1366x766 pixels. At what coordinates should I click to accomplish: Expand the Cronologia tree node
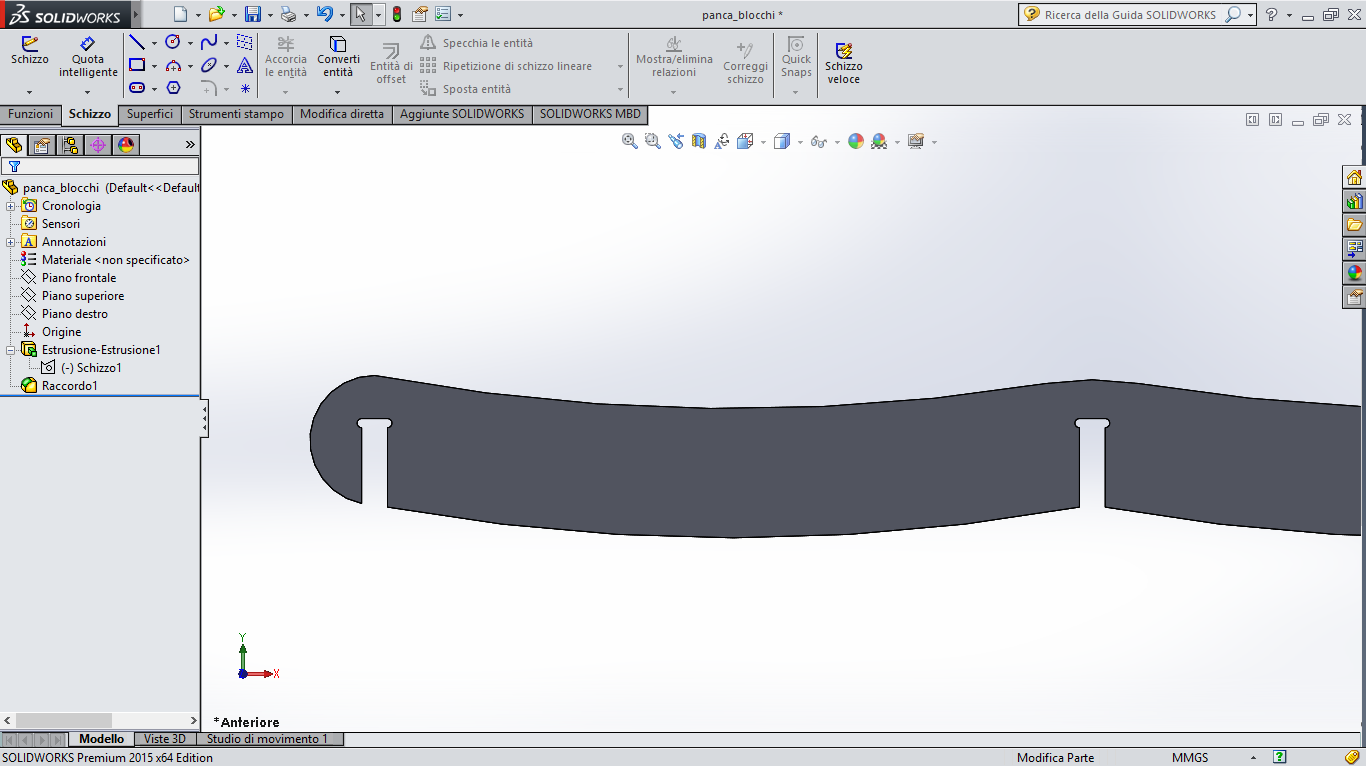coord(11,206)
